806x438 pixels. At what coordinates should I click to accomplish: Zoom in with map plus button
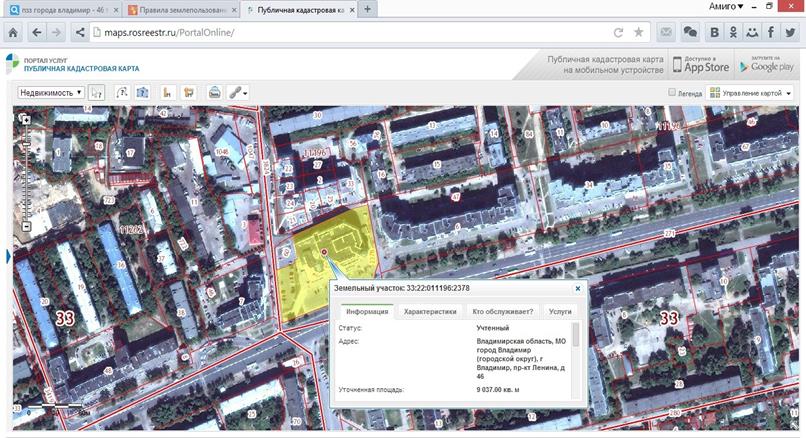[x=26, y=120]
